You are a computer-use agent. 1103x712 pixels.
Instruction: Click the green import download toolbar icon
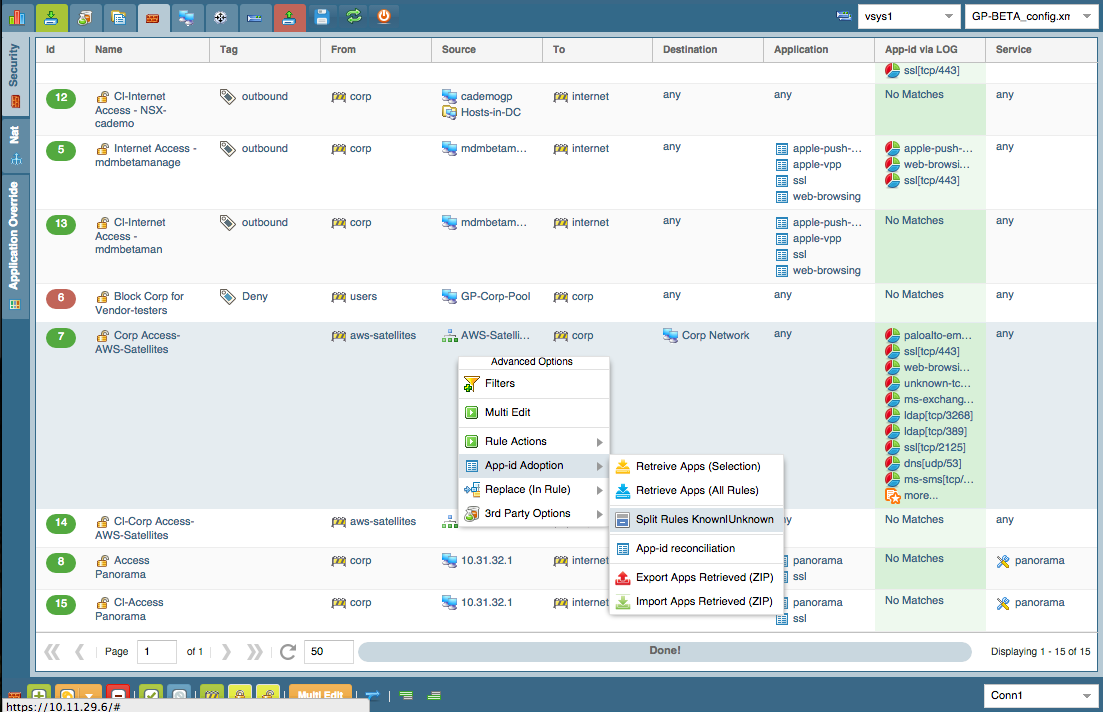51,17
